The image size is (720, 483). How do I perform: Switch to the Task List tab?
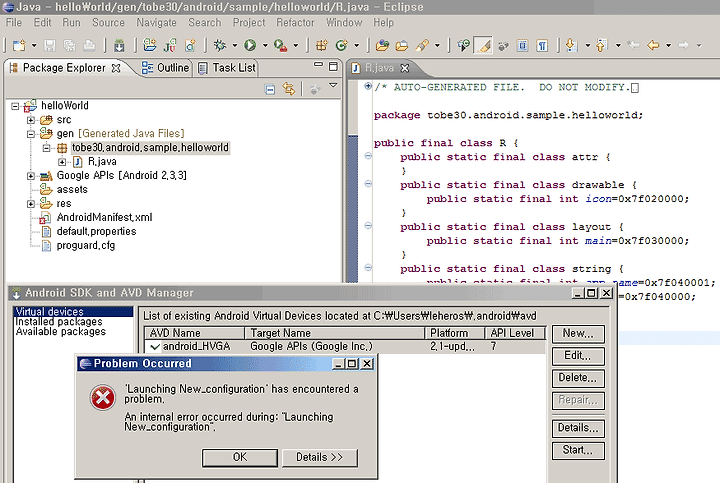pyautogui.click(x=227, y=68)
